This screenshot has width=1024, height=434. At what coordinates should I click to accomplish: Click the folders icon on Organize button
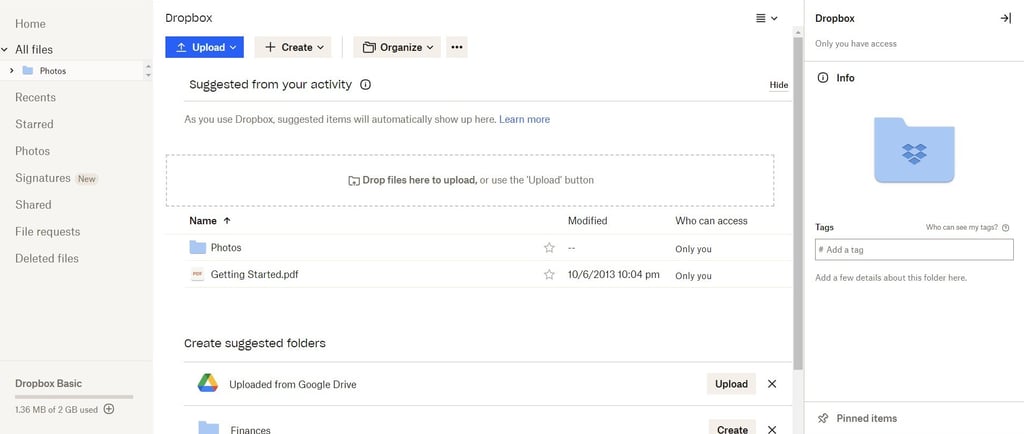point(370,47)
